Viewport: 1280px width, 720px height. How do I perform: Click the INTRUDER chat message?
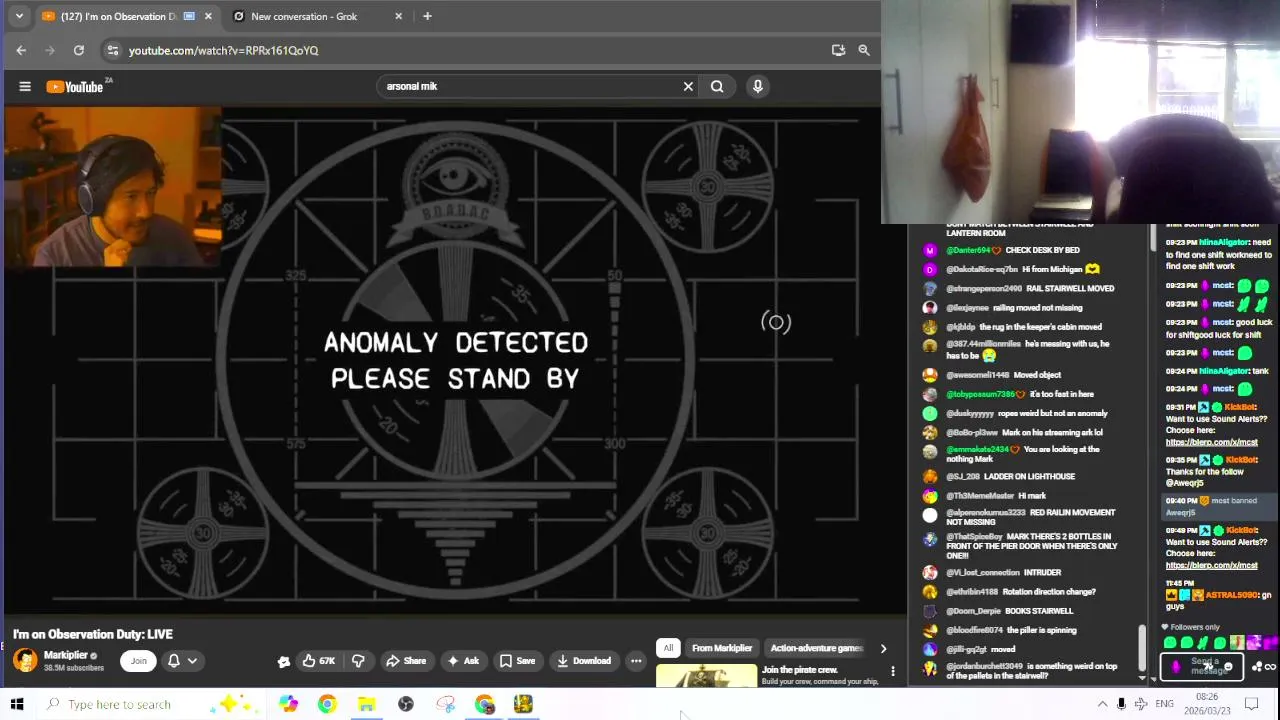click(x=1041, y=573)
